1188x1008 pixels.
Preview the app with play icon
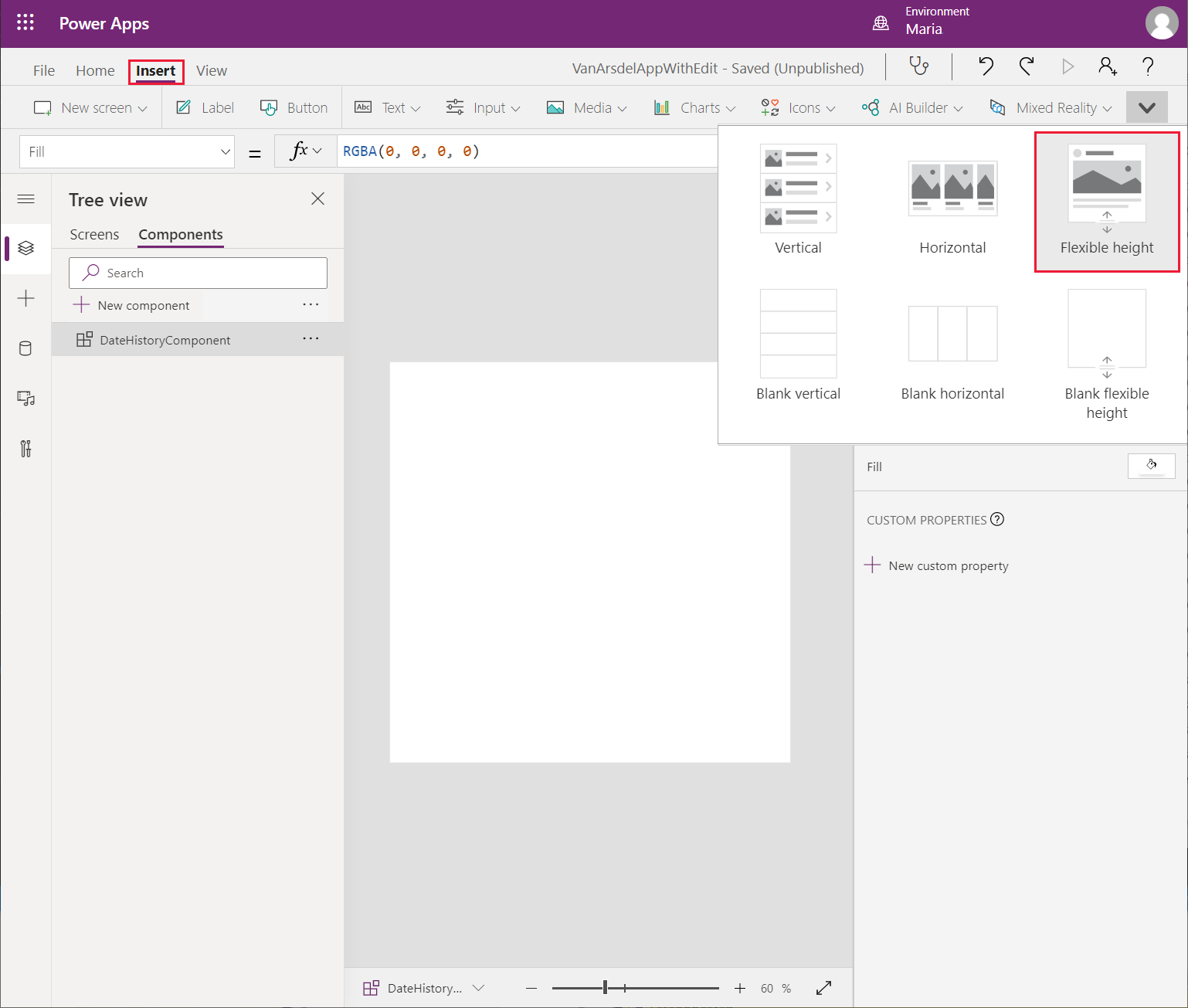[1068, 66]
